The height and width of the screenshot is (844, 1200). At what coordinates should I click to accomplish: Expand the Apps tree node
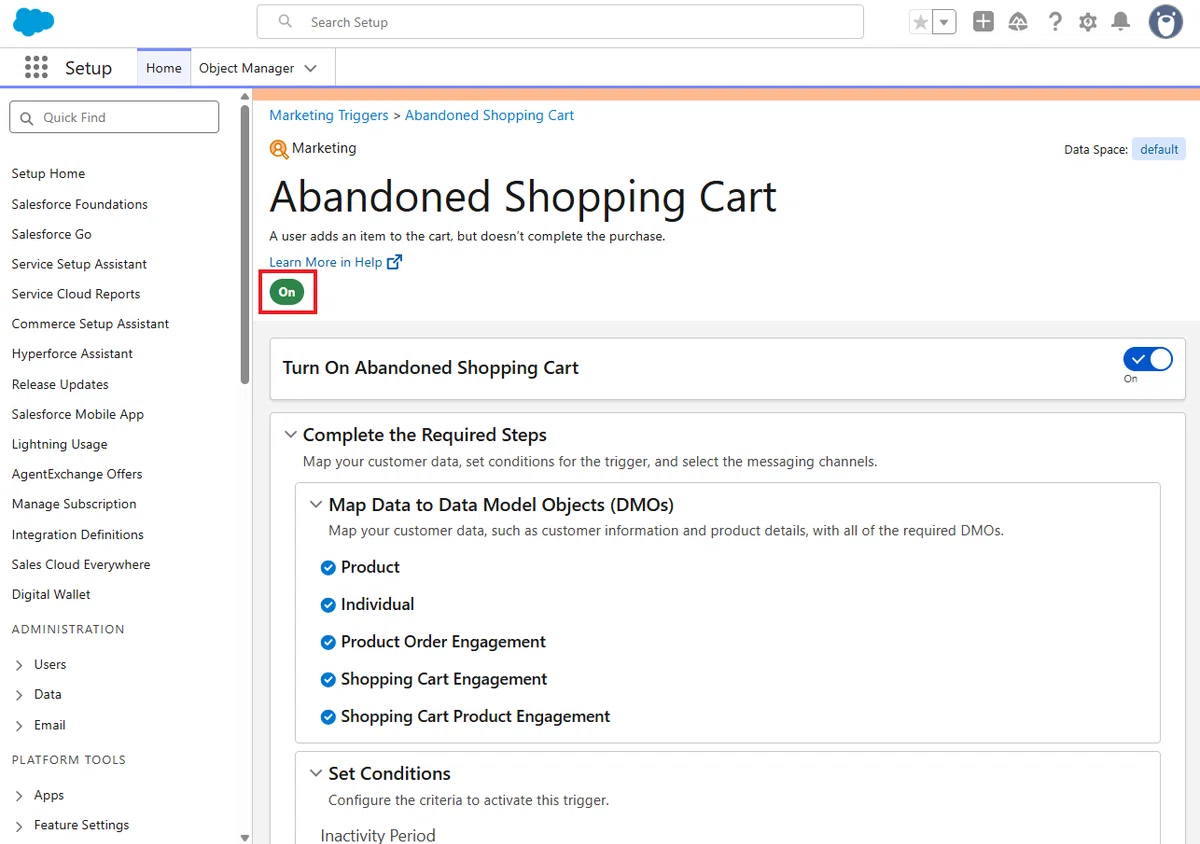(x=20, y=796)
